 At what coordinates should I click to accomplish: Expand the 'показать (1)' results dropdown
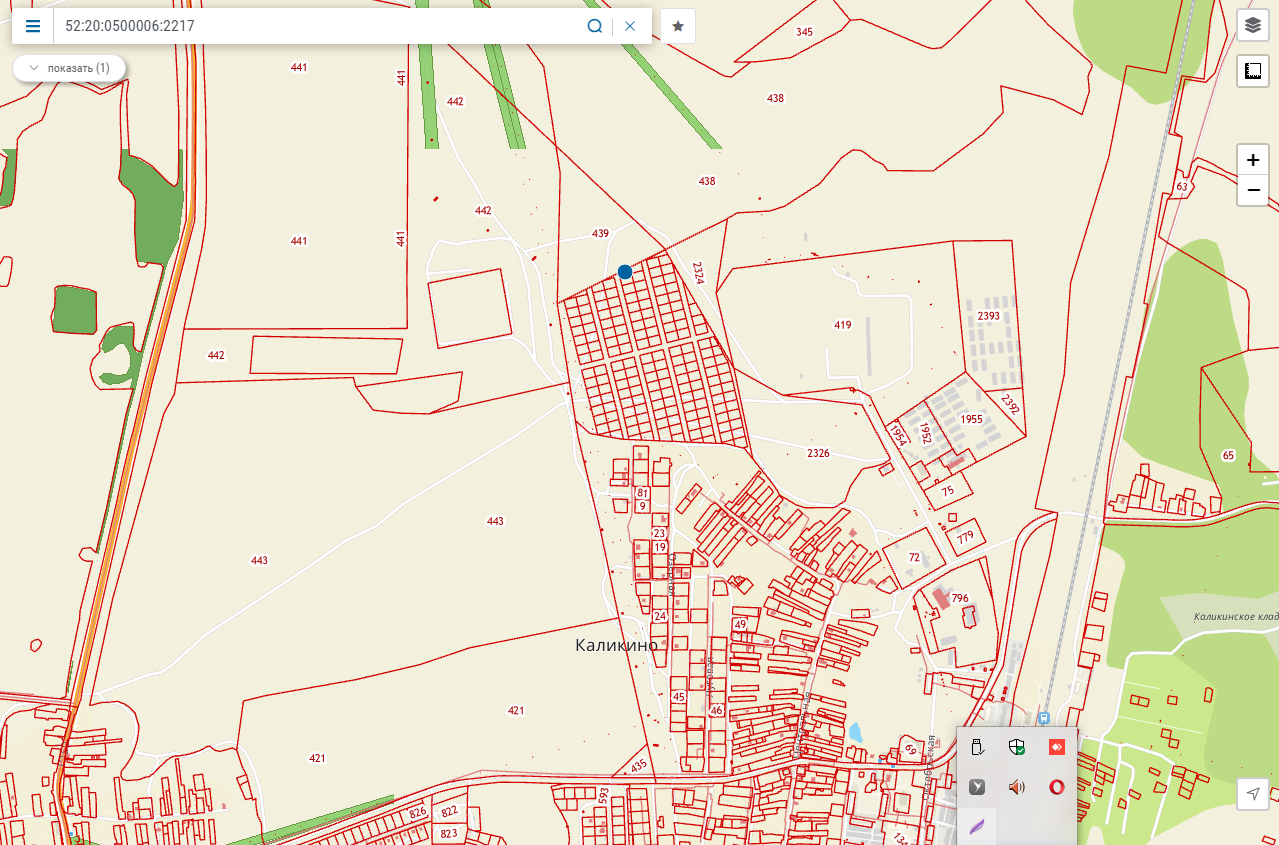click(69, 68)
